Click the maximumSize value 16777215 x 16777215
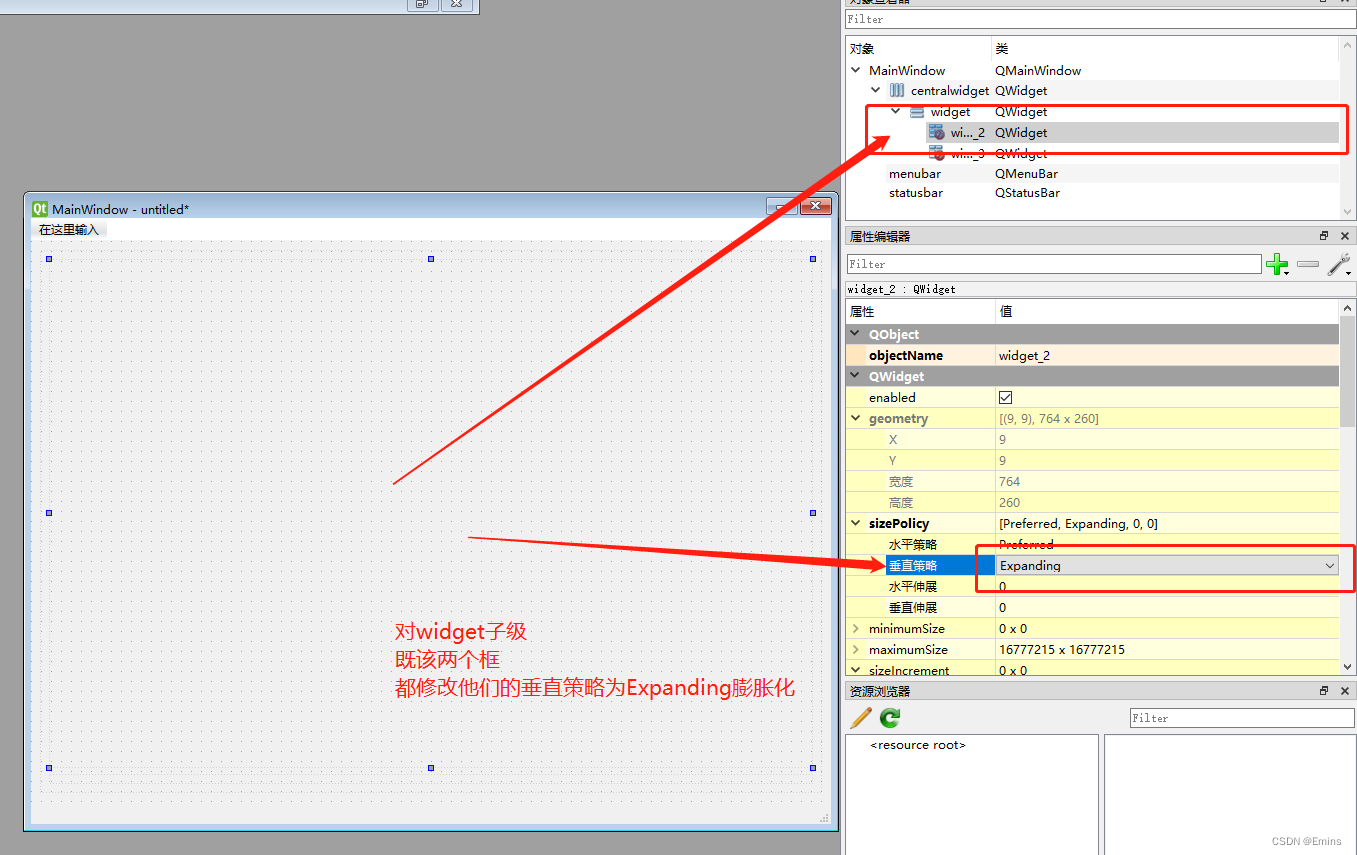 coord(1061,649)
